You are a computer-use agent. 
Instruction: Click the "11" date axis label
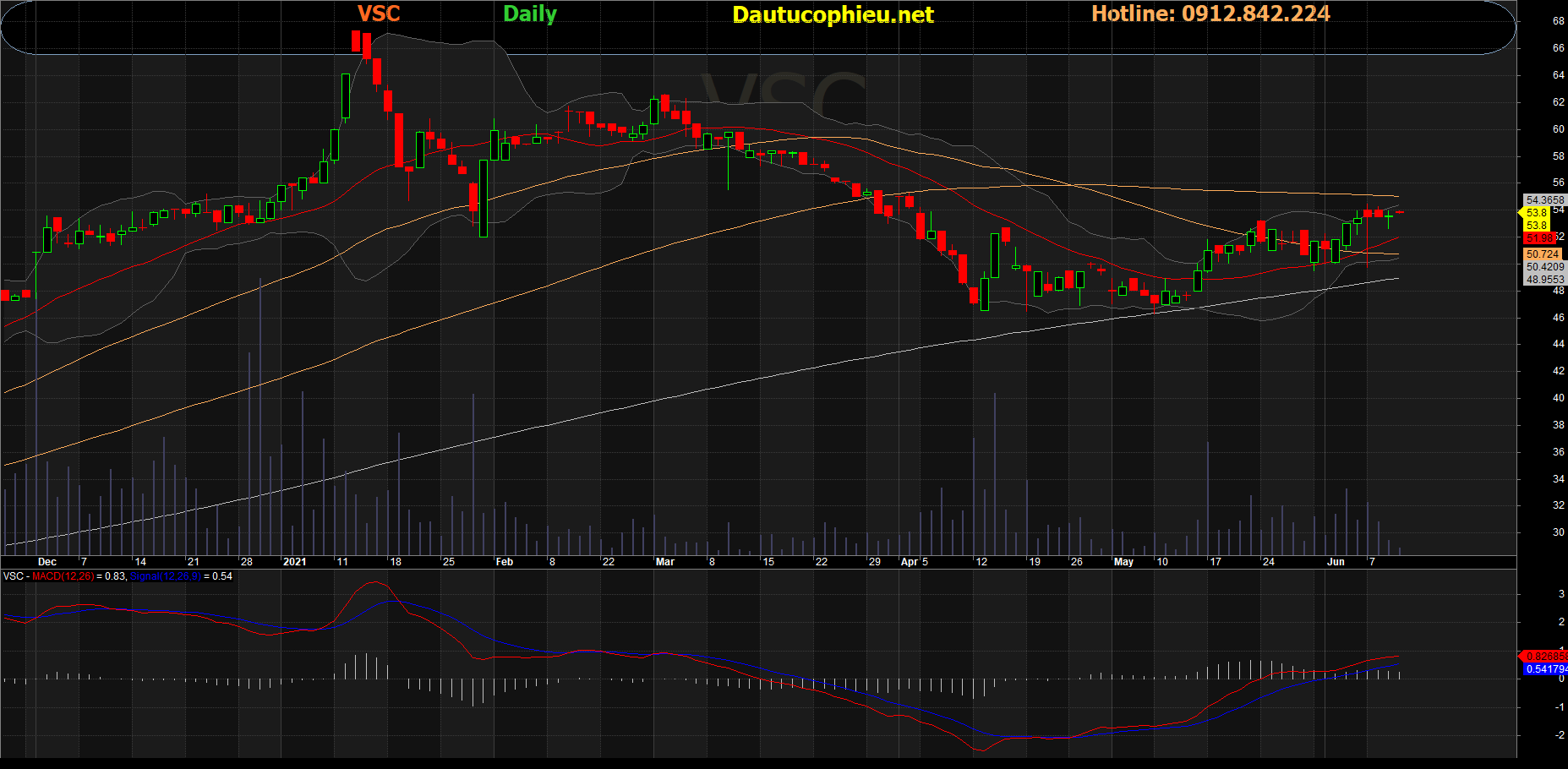[342, 562]
